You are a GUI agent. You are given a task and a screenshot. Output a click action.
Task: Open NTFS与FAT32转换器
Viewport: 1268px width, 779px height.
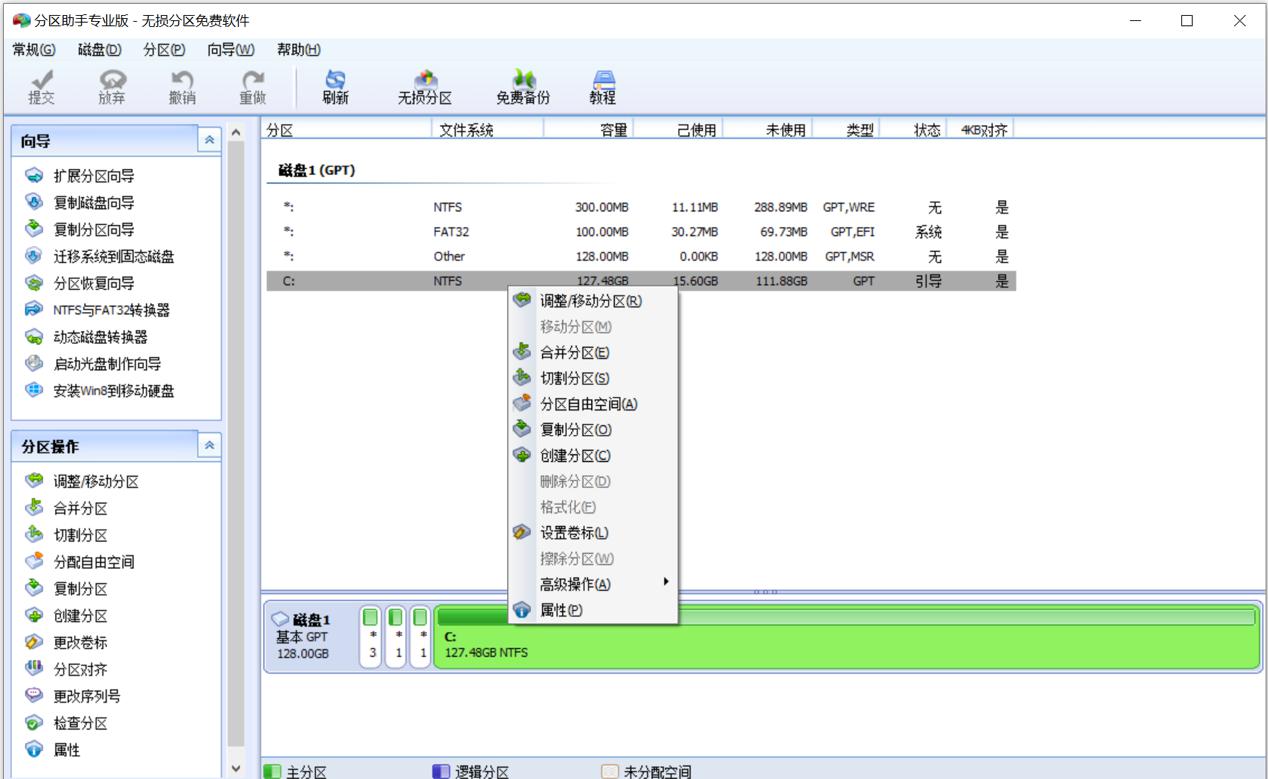[x=98, y=311]
